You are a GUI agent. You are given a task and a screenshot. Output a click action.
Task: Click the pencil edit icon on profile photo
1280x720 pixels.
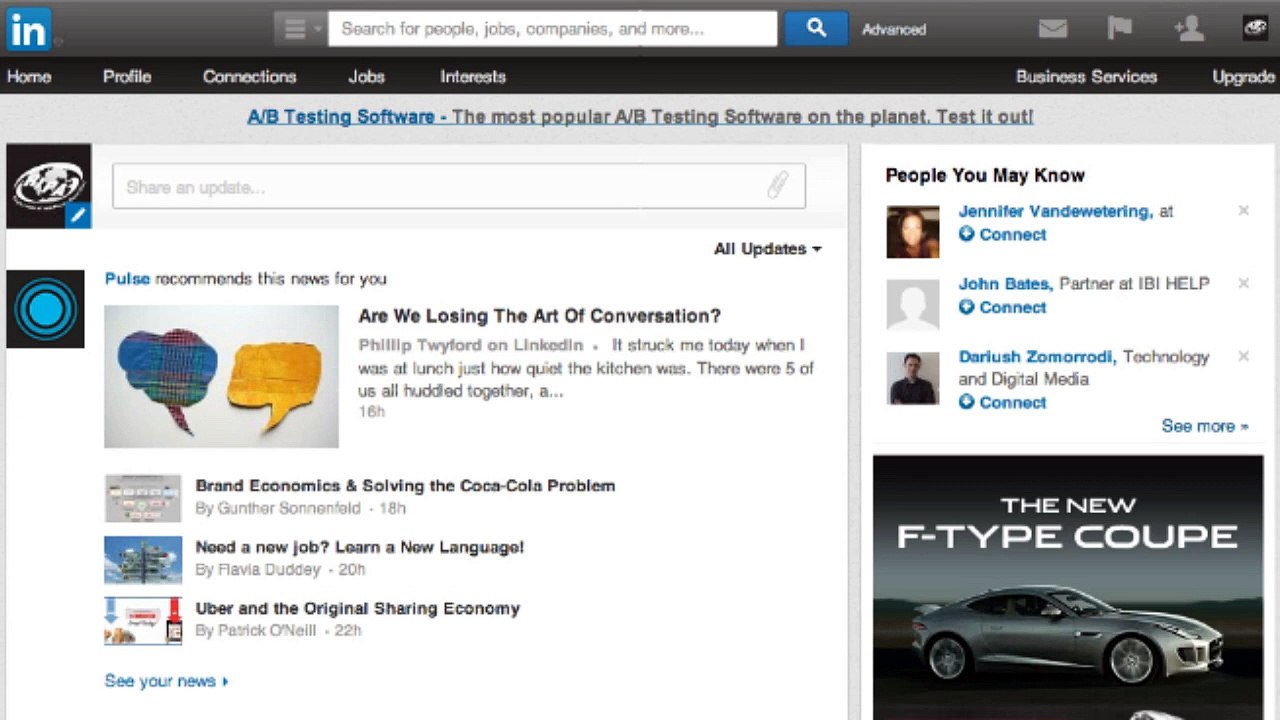pos(78,214)
